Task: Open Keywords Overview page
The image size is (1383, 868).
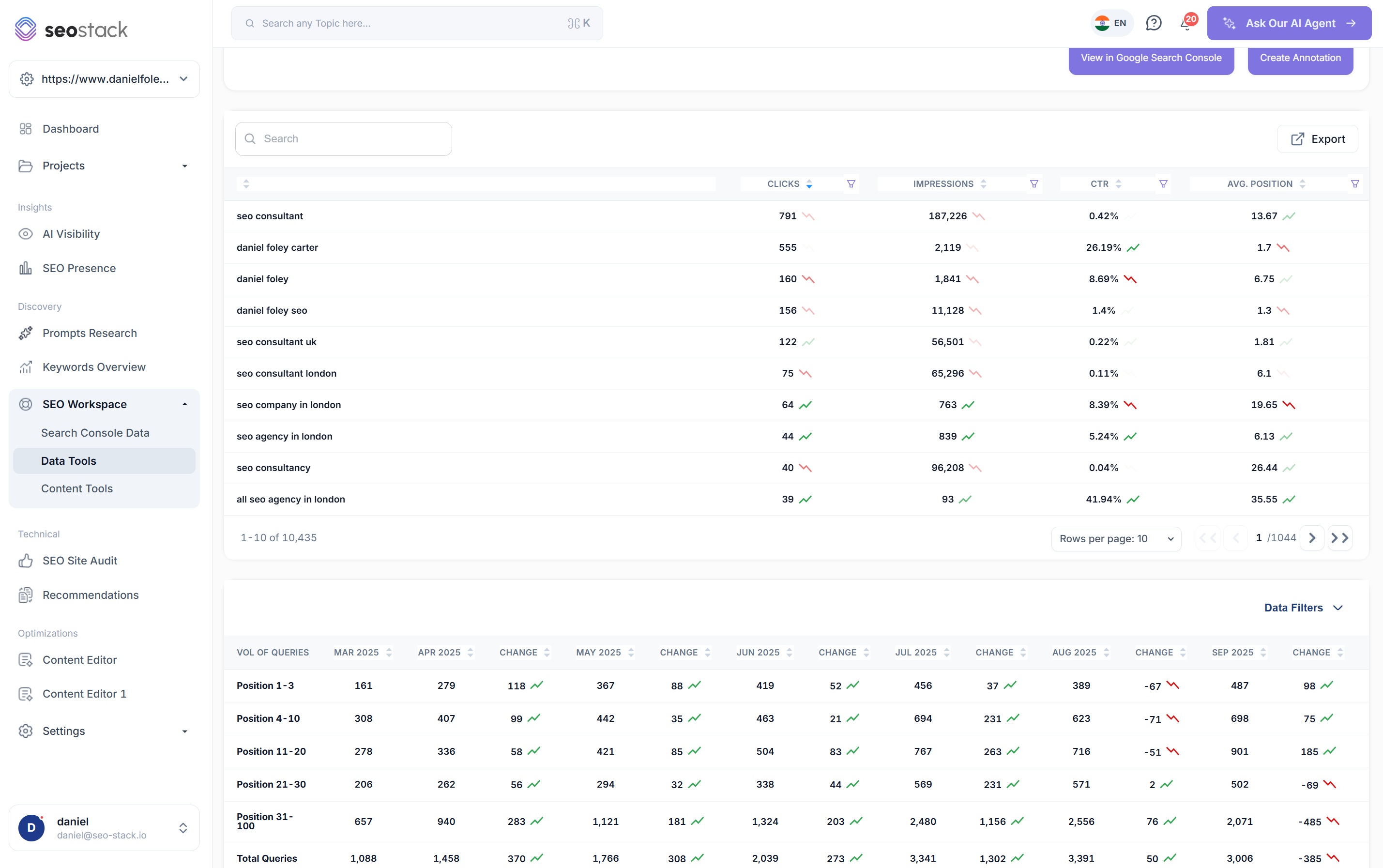Action: pyautogui.click(x=94, y=367)
